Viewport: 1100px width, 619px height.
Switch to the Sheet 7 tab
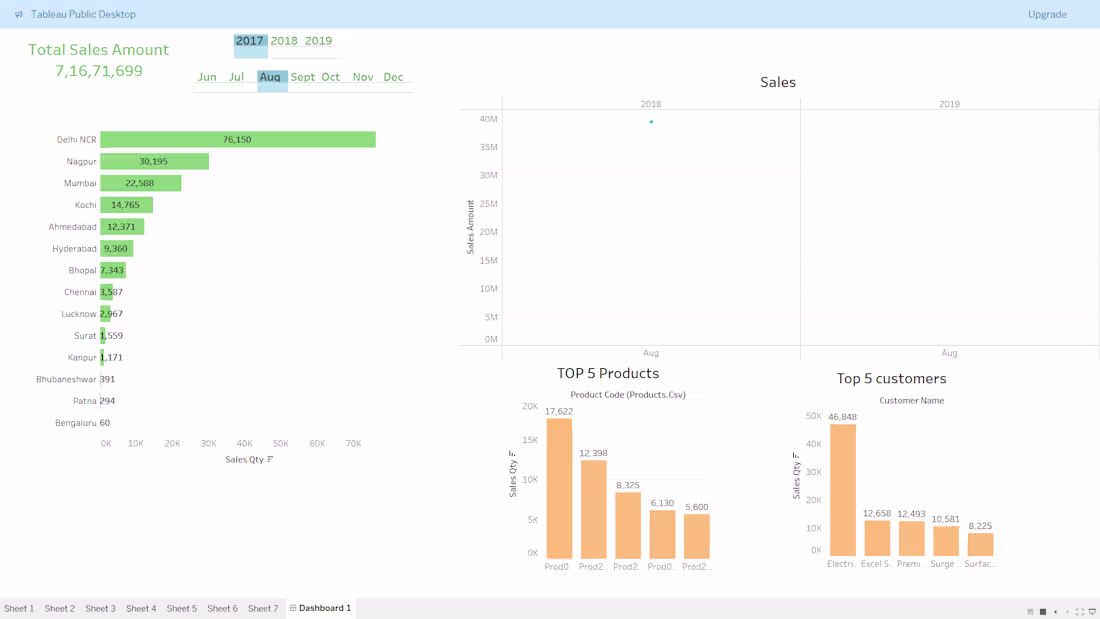coord(263,608)
